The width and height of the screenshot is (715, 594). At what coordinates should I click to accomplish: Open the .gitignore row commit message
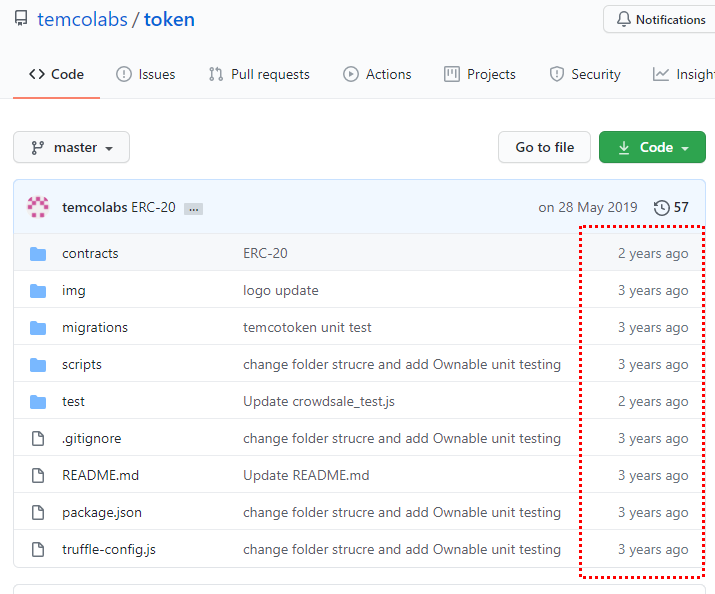click(x=402, y=439)
